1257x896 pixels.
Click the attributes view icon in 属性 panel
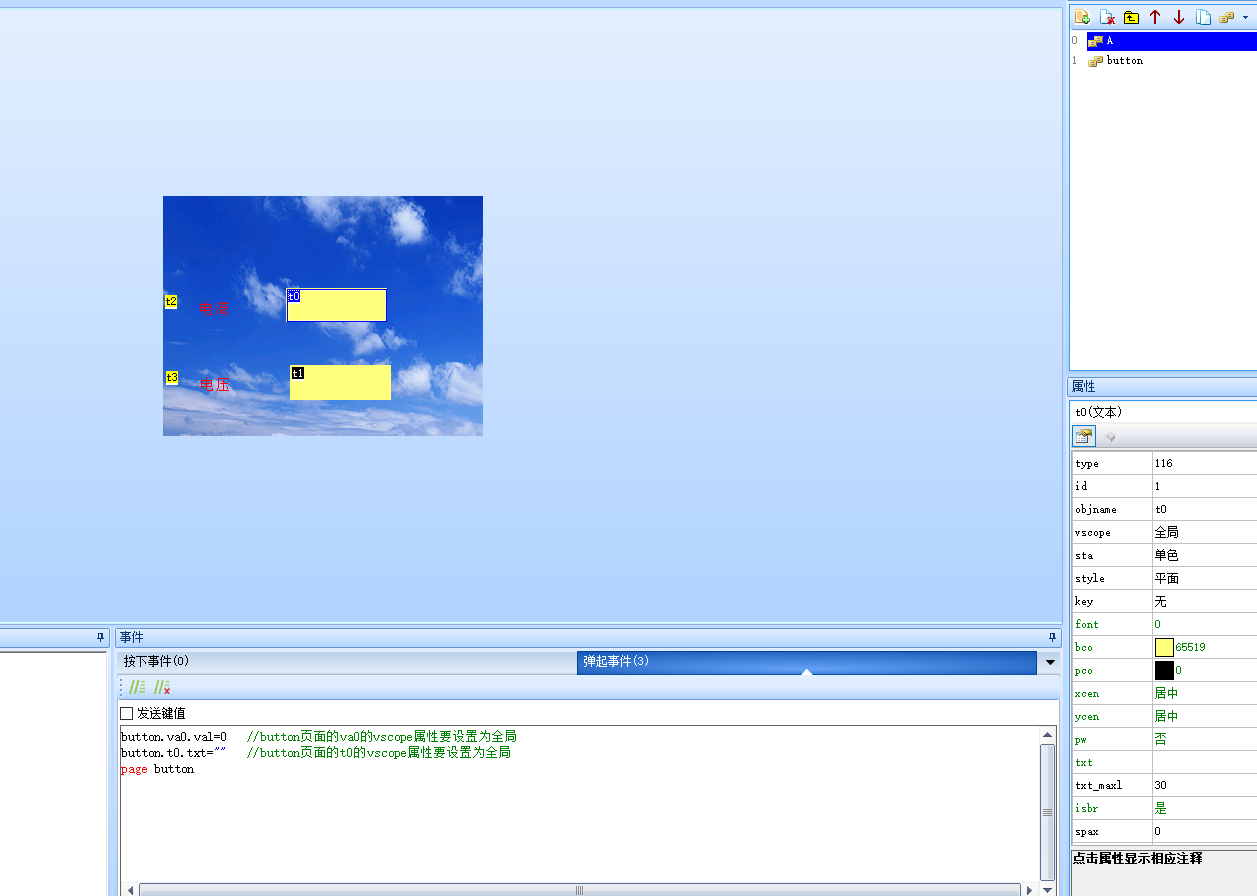[1084, 436]
